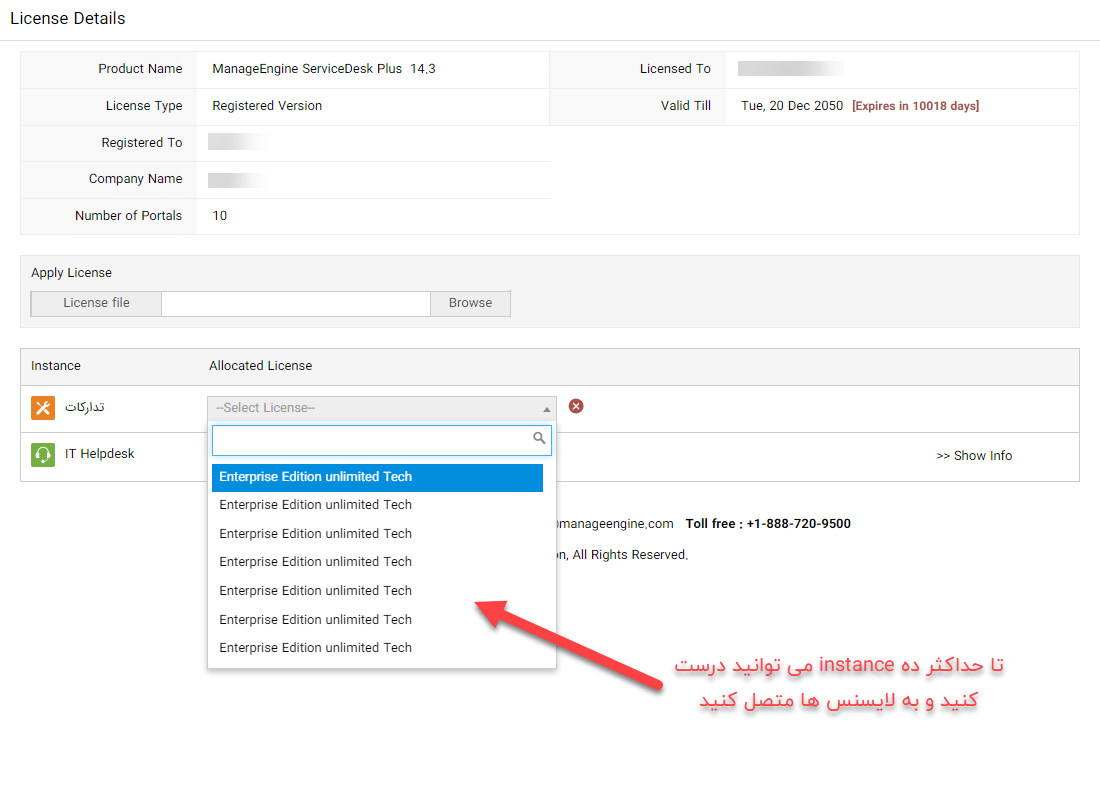Click the Number of Portals value 10
Viewport: 1100px width, 799px height.
click(220, 216)
